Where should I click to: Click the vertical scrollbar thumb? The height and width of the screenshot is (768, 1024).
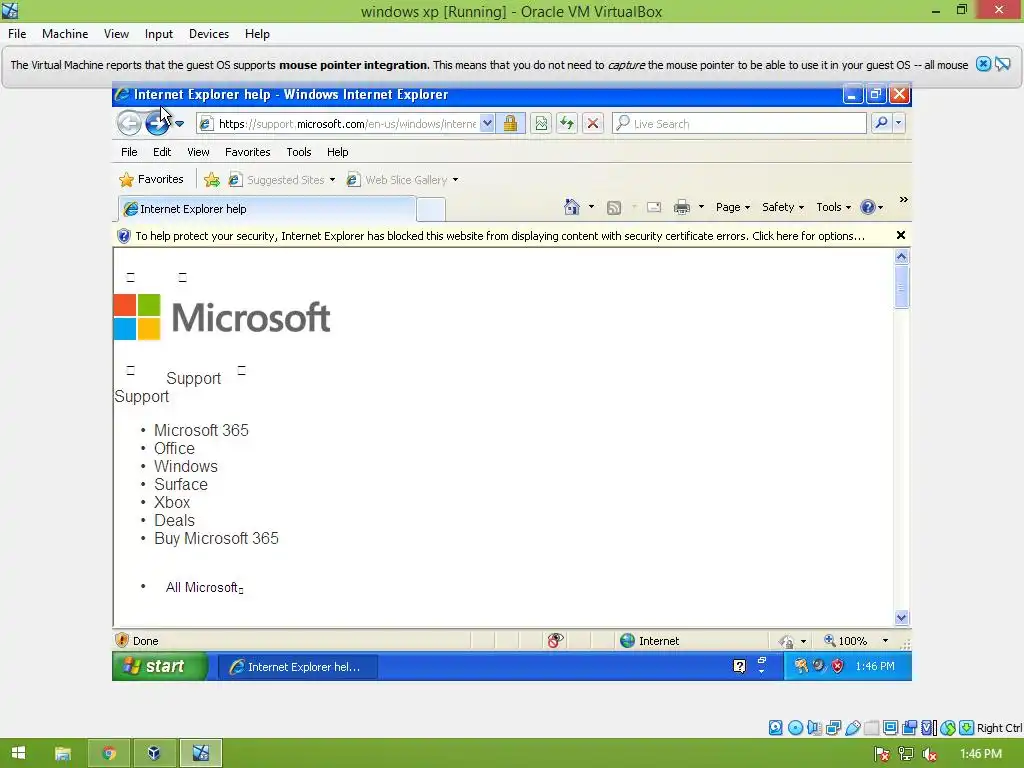(x=901, y=286)
